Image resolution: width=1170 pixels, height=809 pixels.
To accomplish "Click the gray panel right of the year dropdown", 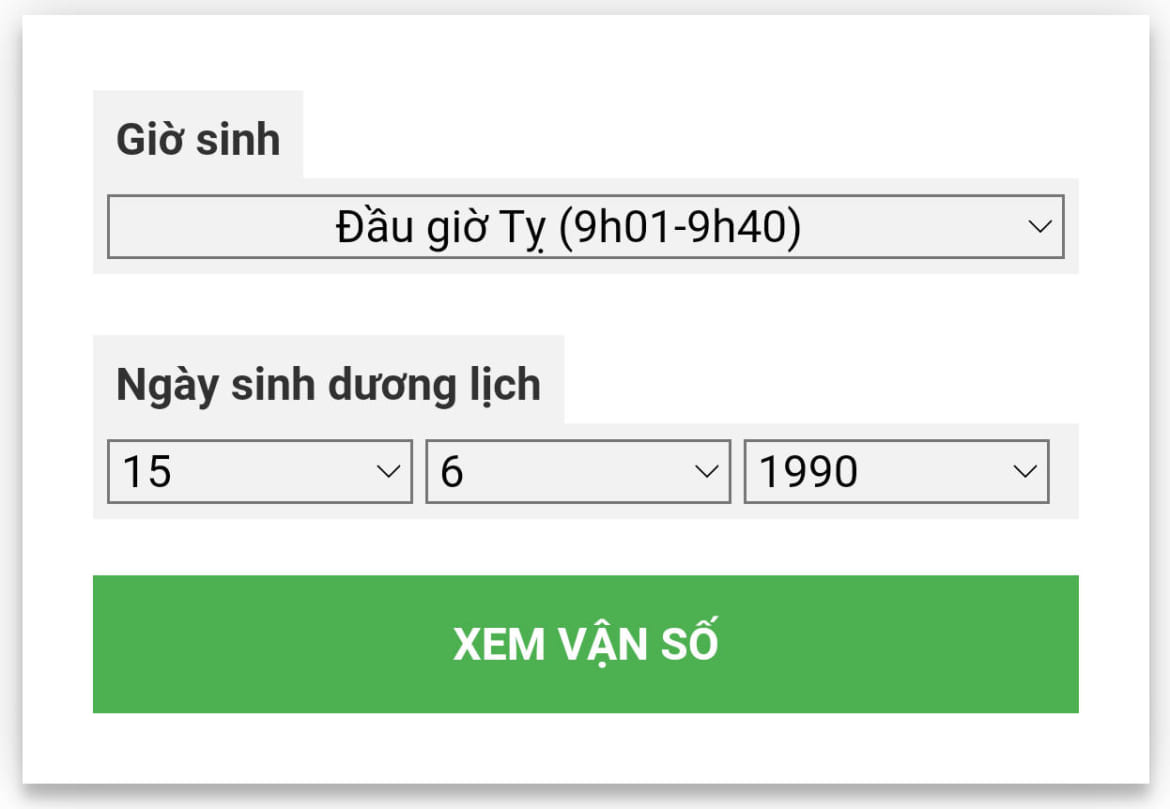I will coord(1064,471).
